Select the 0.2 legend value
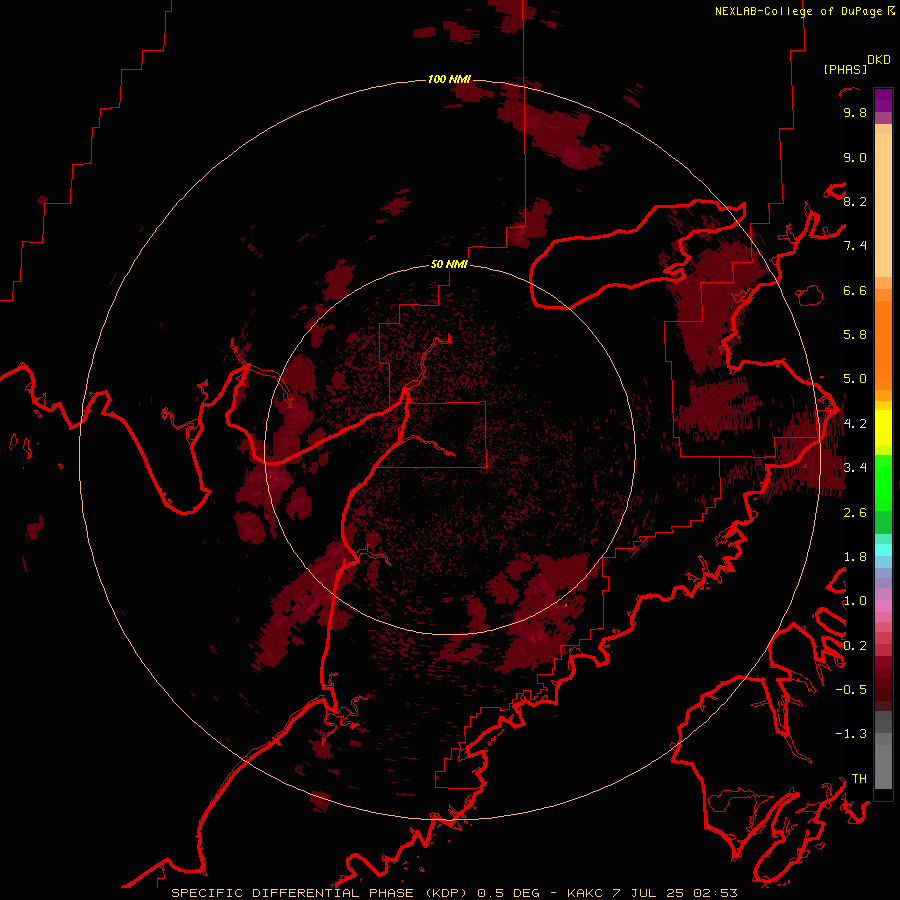The image size is (900, 900). 855,646
